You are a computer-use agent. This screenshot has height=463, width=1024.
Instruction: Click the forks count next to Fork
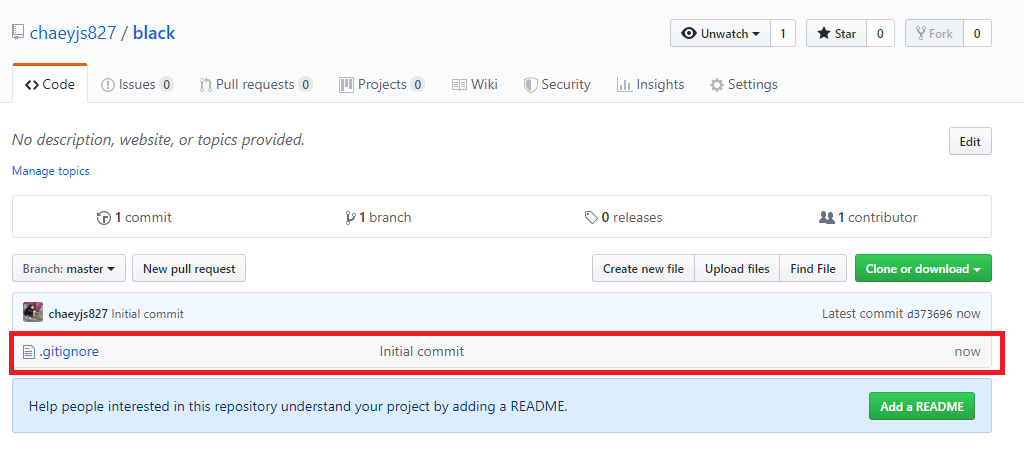pyautogui.click(x=977, y=33)
